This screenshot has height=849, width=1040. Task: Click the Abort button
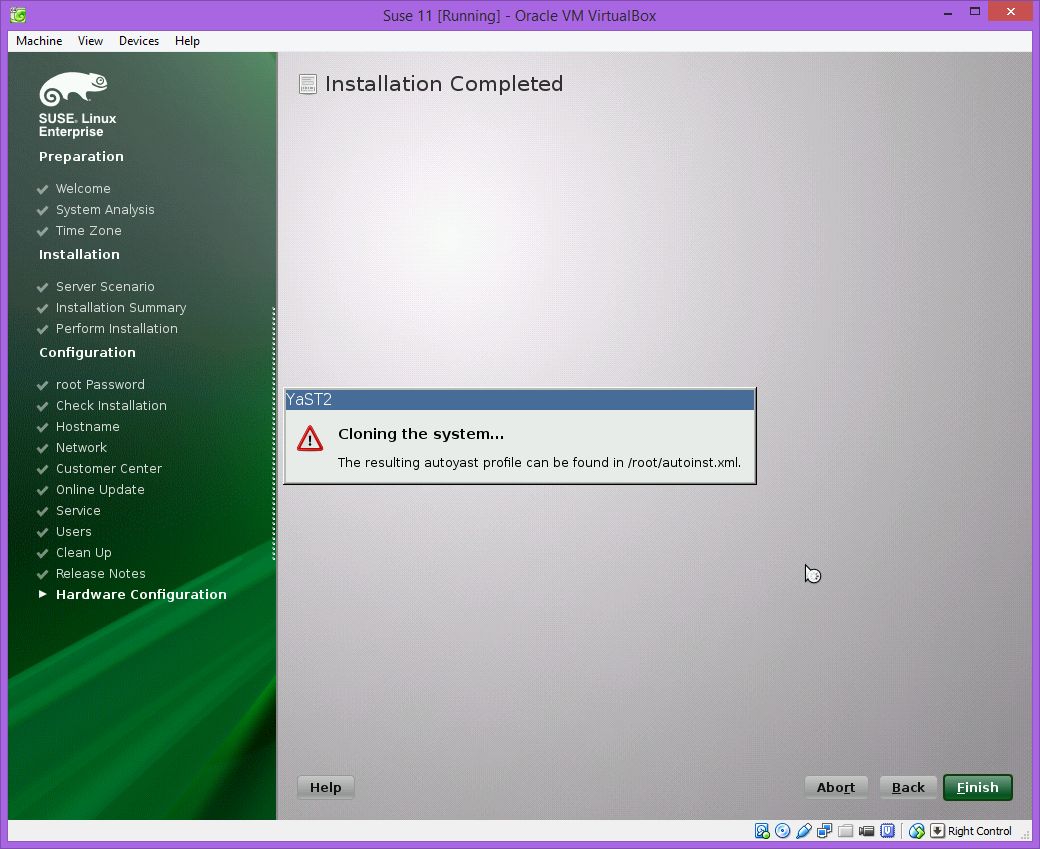pos(836,787)
